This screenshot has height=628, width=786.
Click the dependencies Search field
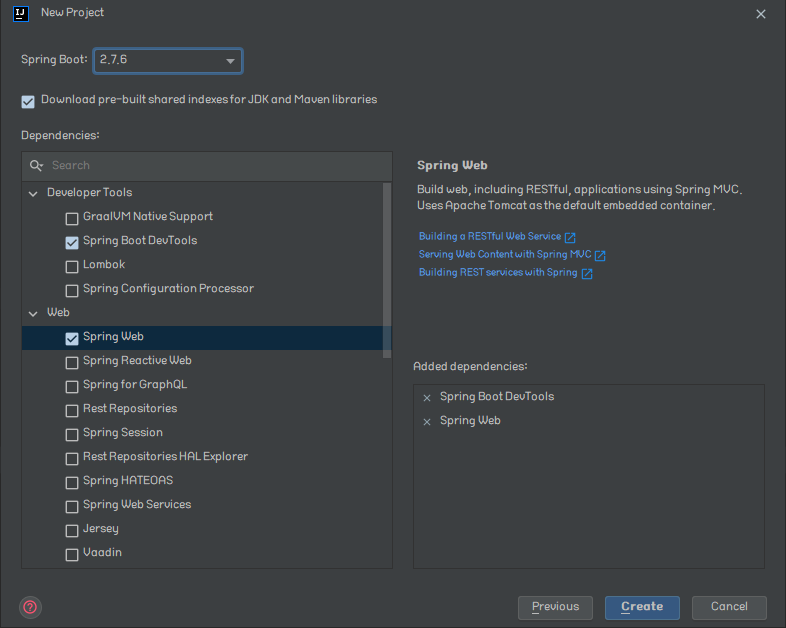tap(207, 166)
